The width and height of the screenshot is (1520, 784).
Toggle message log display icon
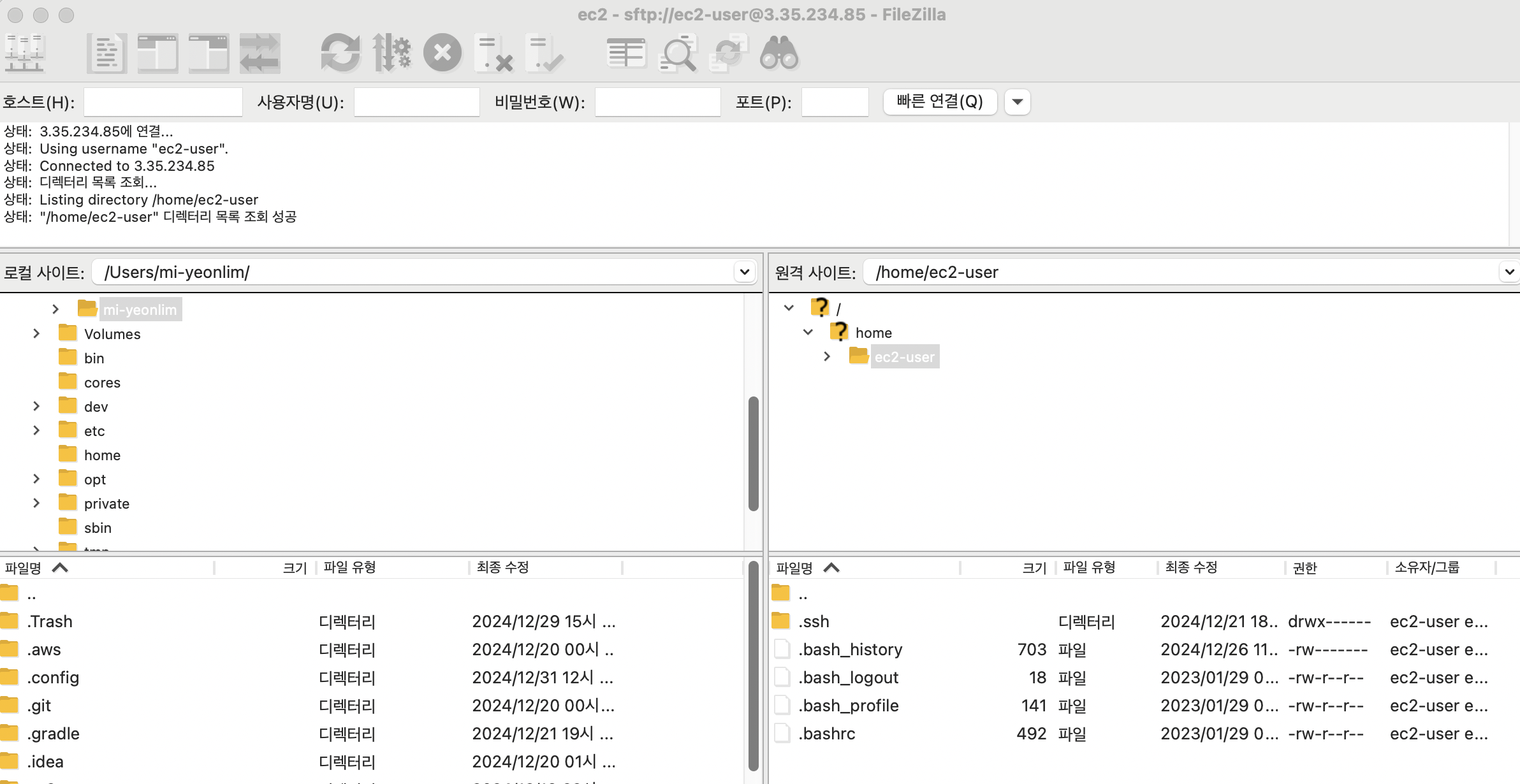coord(106,53)
